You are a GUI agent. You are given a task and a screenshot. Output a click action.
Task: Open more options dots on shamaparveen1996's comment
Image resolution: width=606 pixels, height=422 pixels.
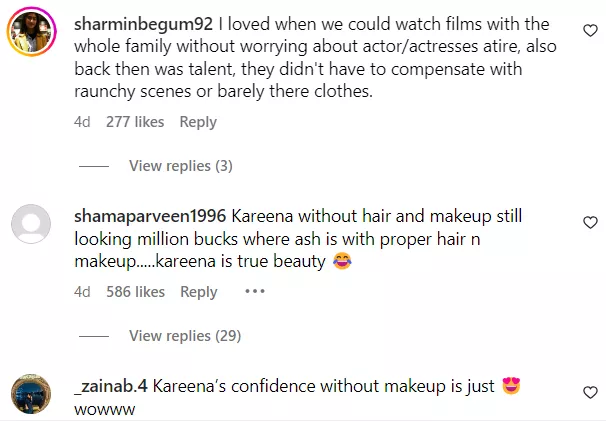[x=255, y=291]
